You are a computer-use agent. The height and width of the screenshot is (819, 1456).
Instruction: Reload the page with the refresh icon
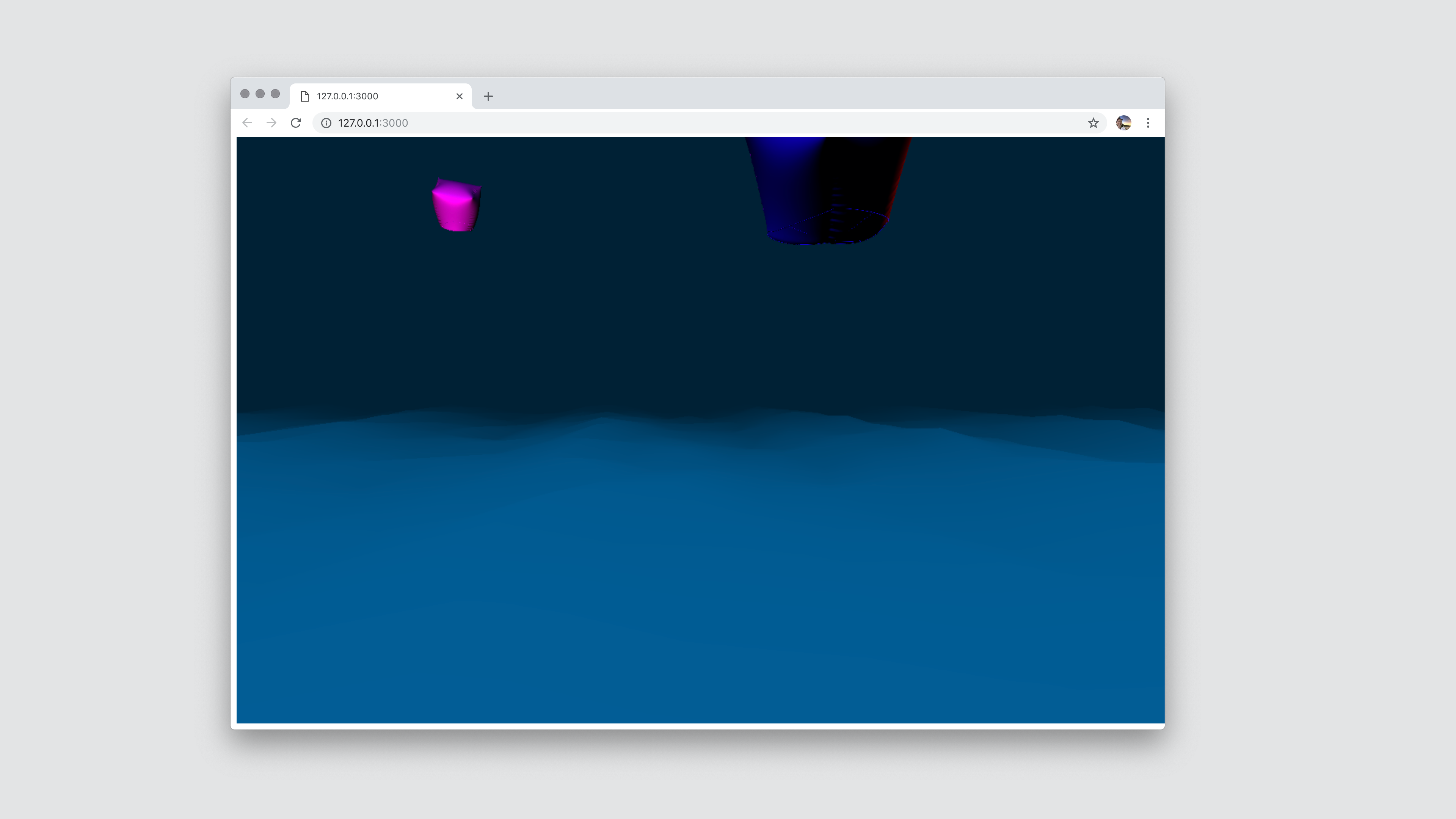click(296, 122)
